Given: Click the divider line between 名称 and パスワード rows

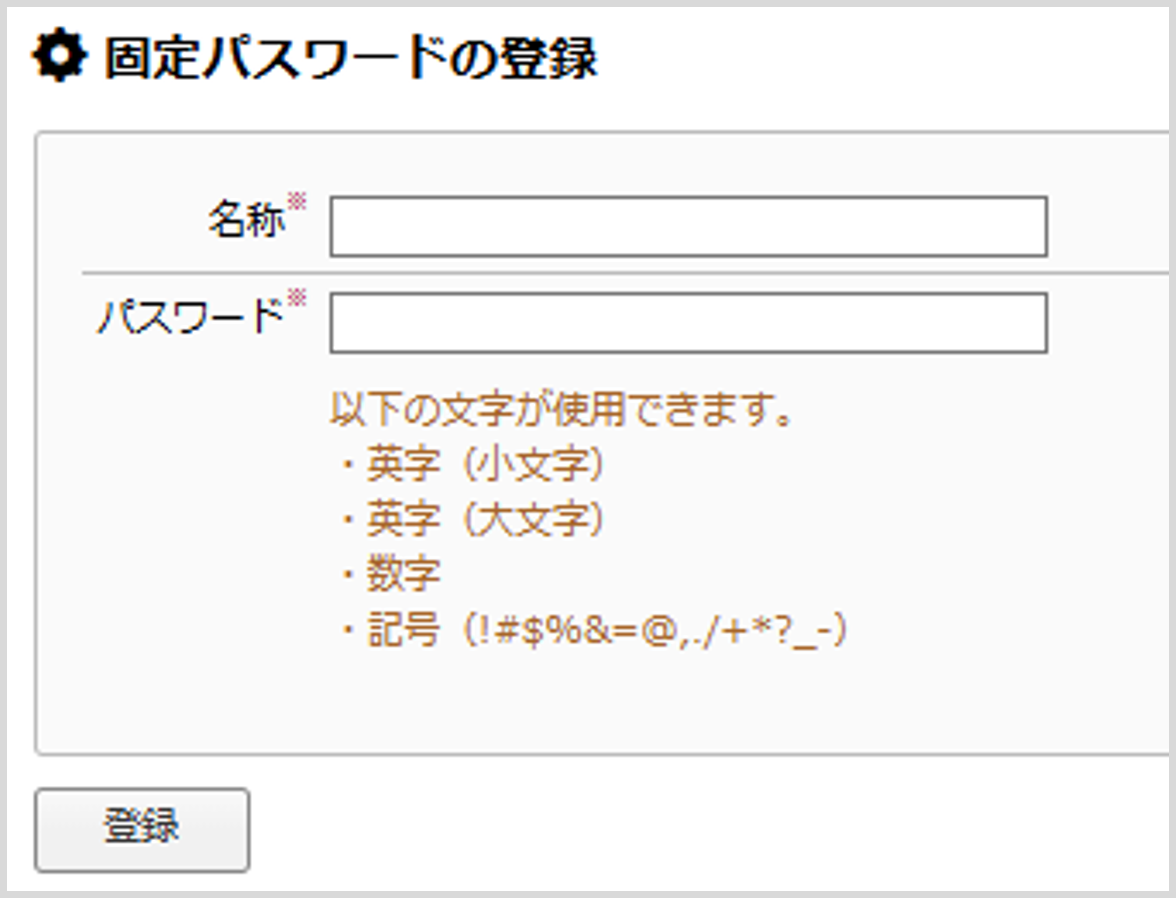Looking at the screenshot, I should (x=620, y=272).
